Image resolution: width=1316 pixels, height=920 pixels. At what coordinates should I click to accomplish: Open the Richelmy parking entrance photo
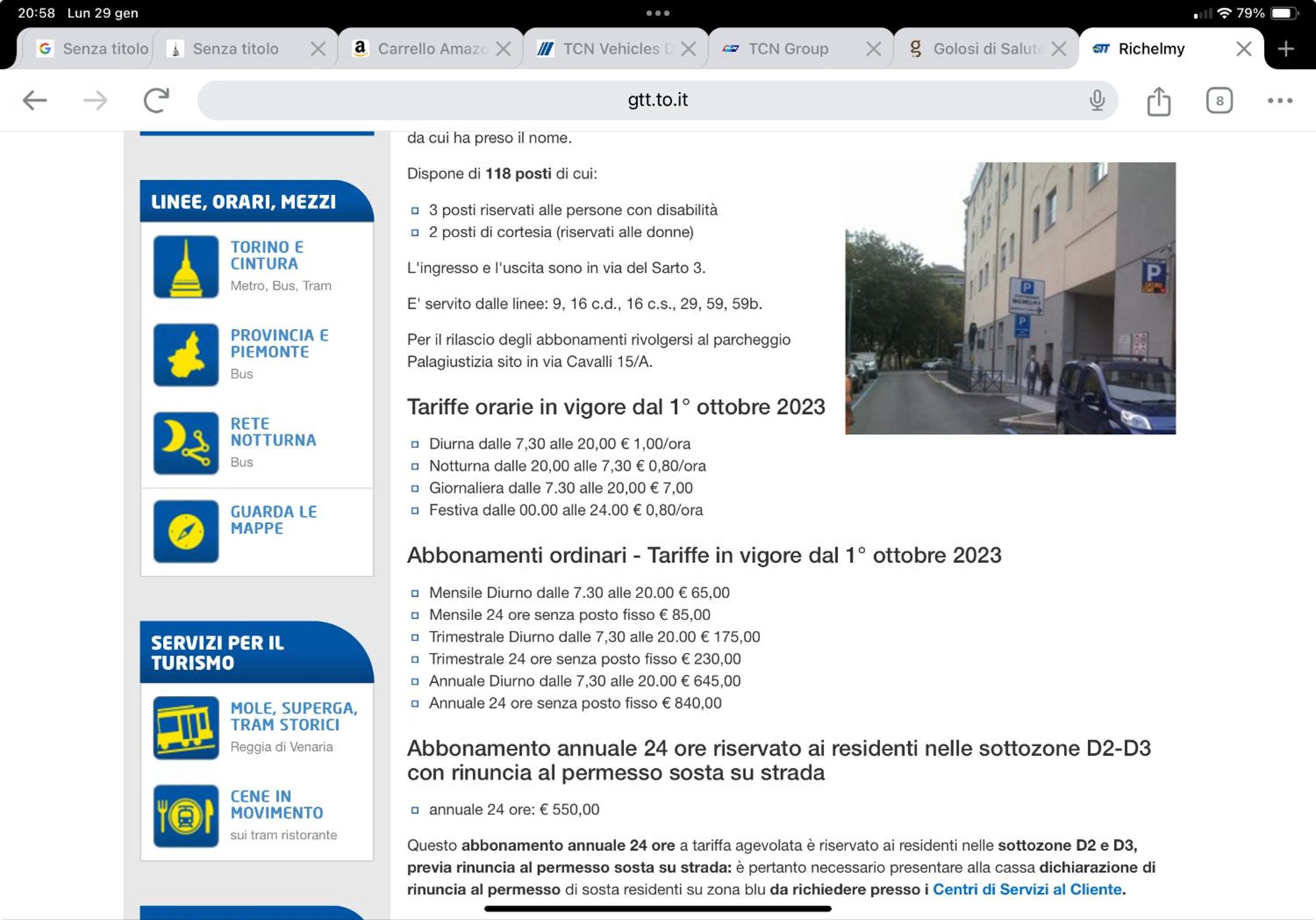click(x=1010, y=298)
